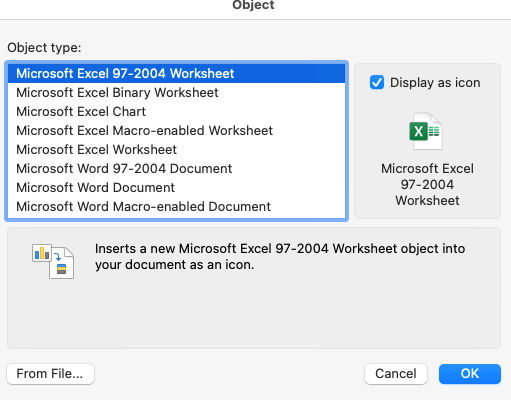This screenshot has height=400, width=511.
Task: Click the icon caption Microsoft Excel 97-2004 Worksheet
Action: point(427,184)
